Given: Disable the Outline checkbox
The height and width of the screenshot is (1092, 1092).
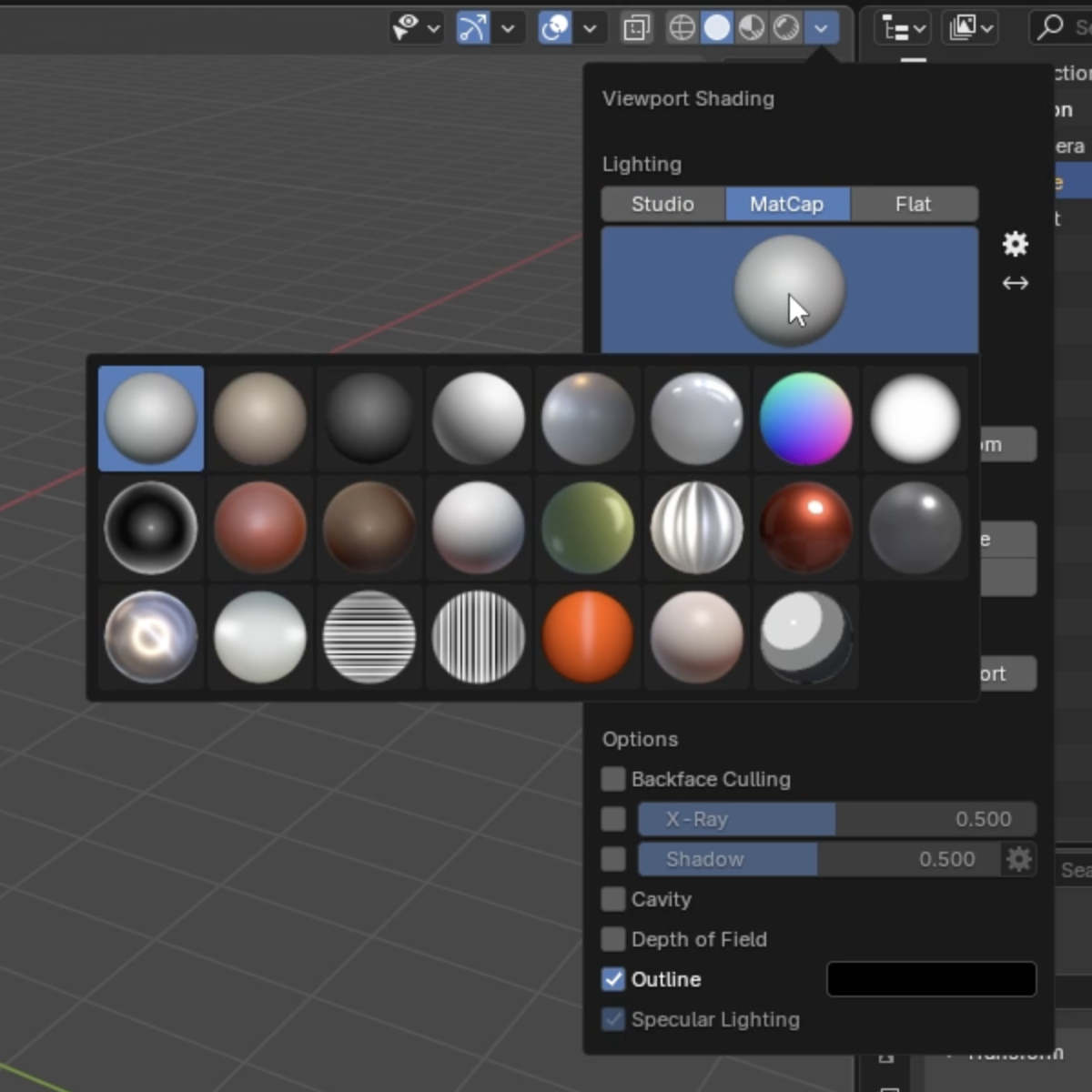Looking at the screenshot, I should point(613,979).
